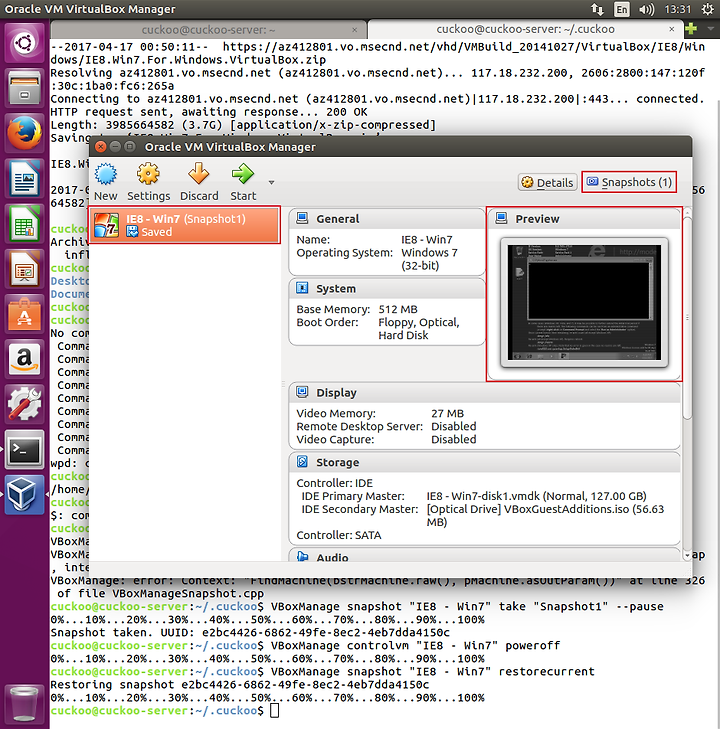Open the sound volume indicator
Viewport: 720px width, 729px height.
(x=646, y=9)
